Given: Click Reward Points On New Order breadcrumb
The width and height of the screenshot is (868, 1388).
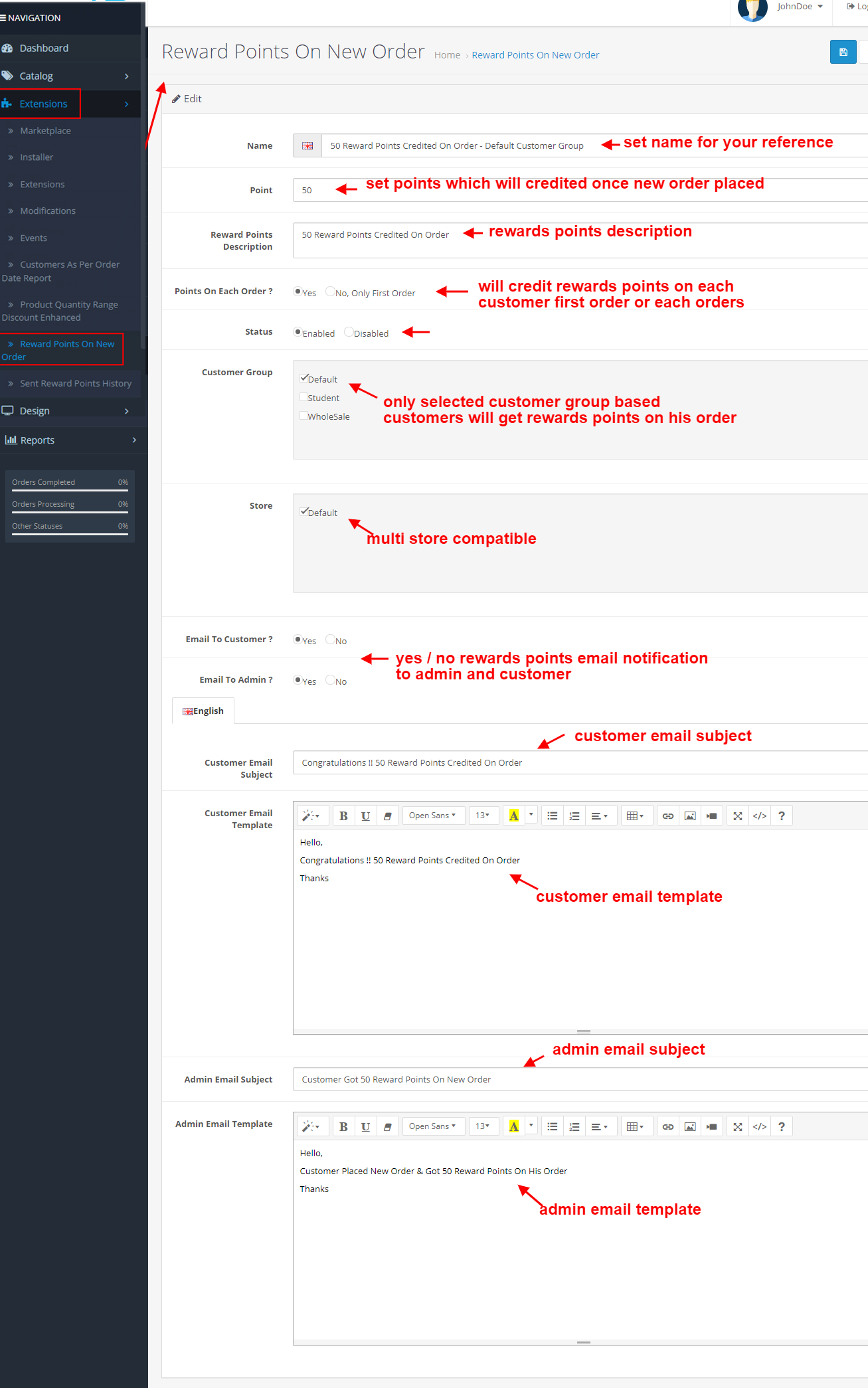Looking at the screenshot, I should tap(535, 55).
